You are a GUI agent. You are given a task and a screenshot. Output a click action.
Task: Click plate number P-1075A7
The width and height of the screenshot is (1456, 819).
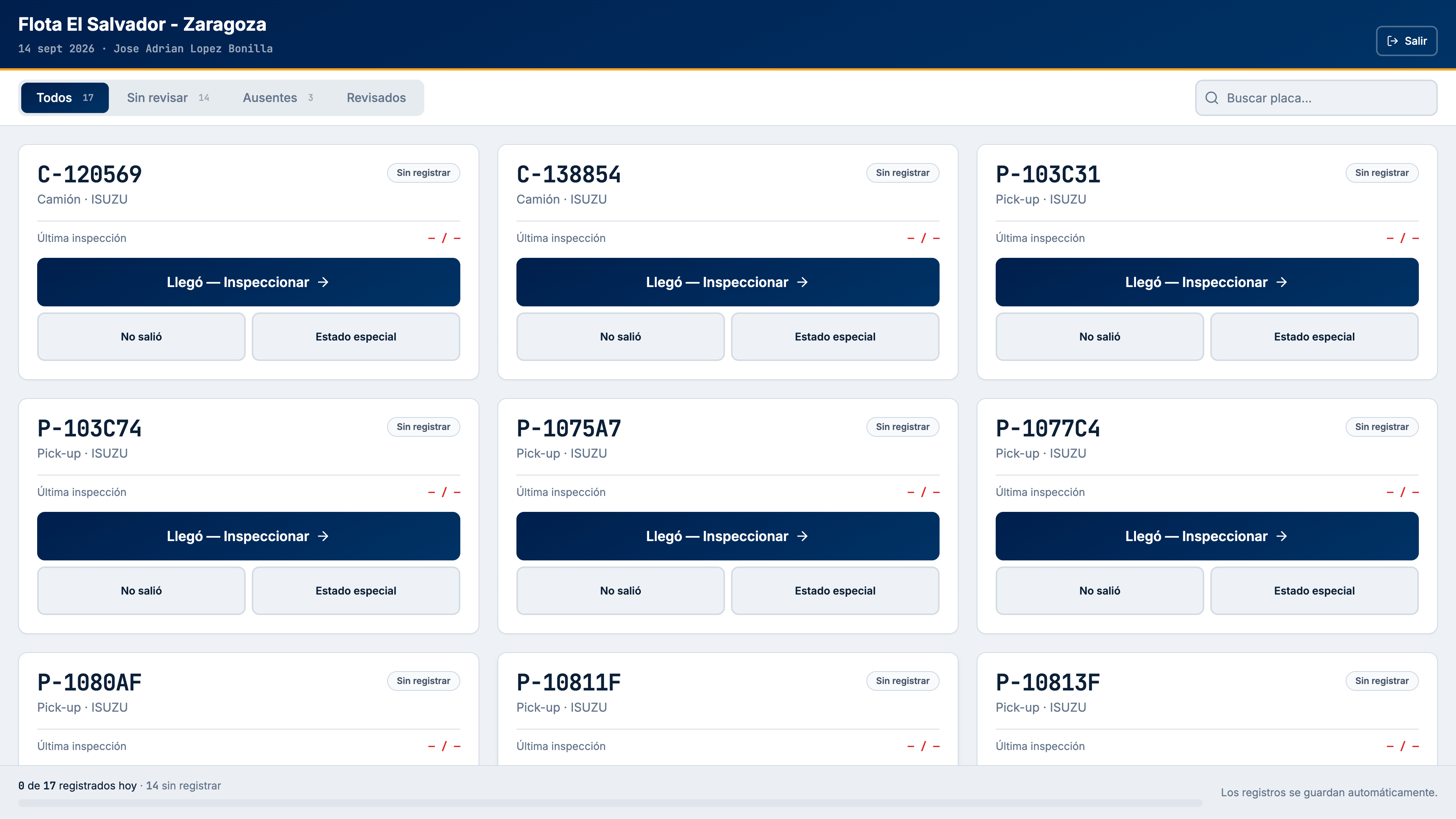569,428
